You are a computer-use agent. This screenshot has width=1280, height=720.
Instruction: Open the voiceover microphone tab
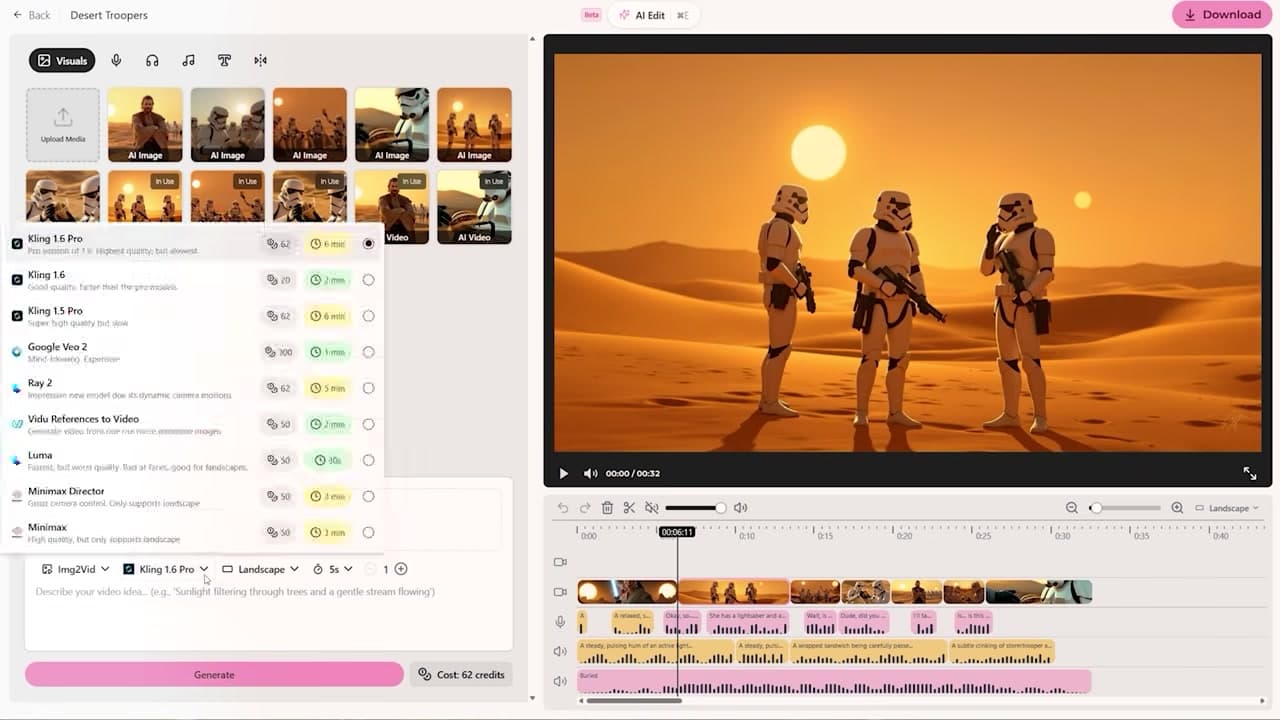(x=116, y=61)
